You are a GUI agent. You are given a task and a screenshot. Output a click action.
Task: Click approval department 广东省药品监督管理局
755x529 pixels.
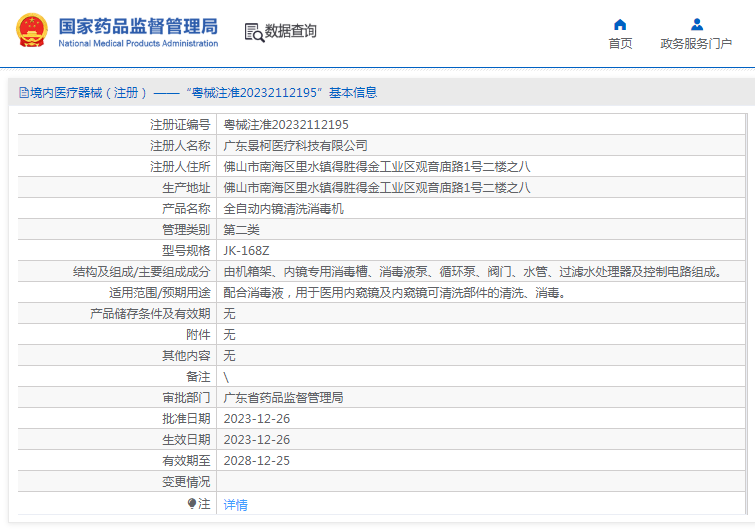[x=283, y=398]
